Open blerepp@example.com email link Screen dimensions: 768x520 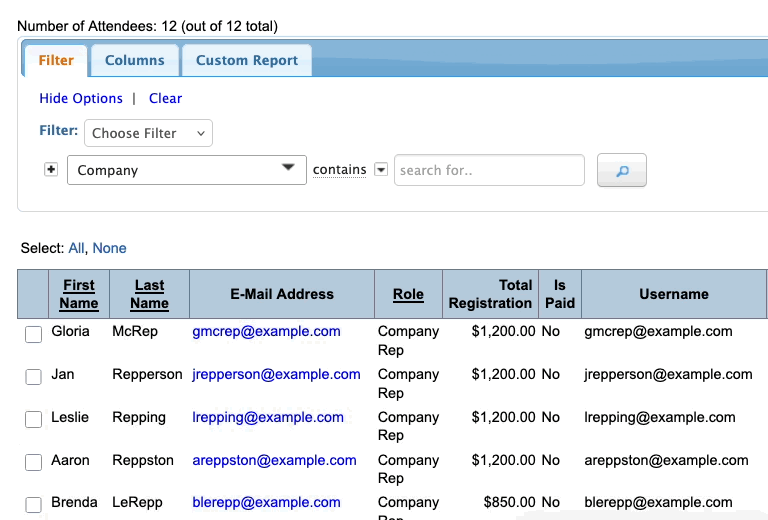click(266, 502)
